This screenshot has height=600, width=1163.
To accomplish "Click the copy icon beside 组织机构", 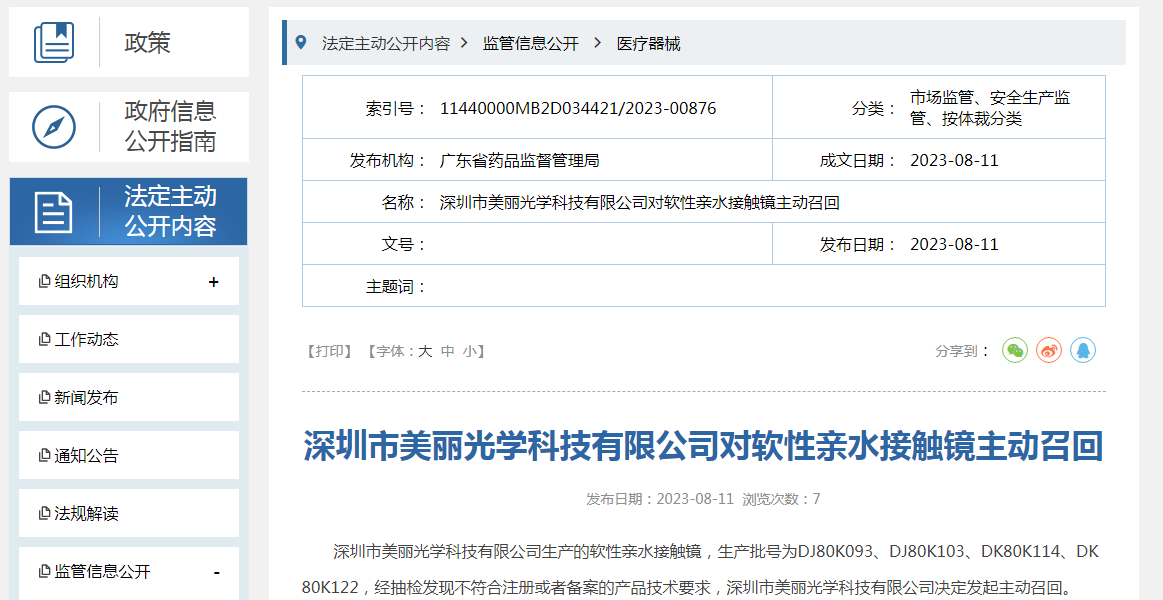I will pyautogui.click(x=45, y=282).
